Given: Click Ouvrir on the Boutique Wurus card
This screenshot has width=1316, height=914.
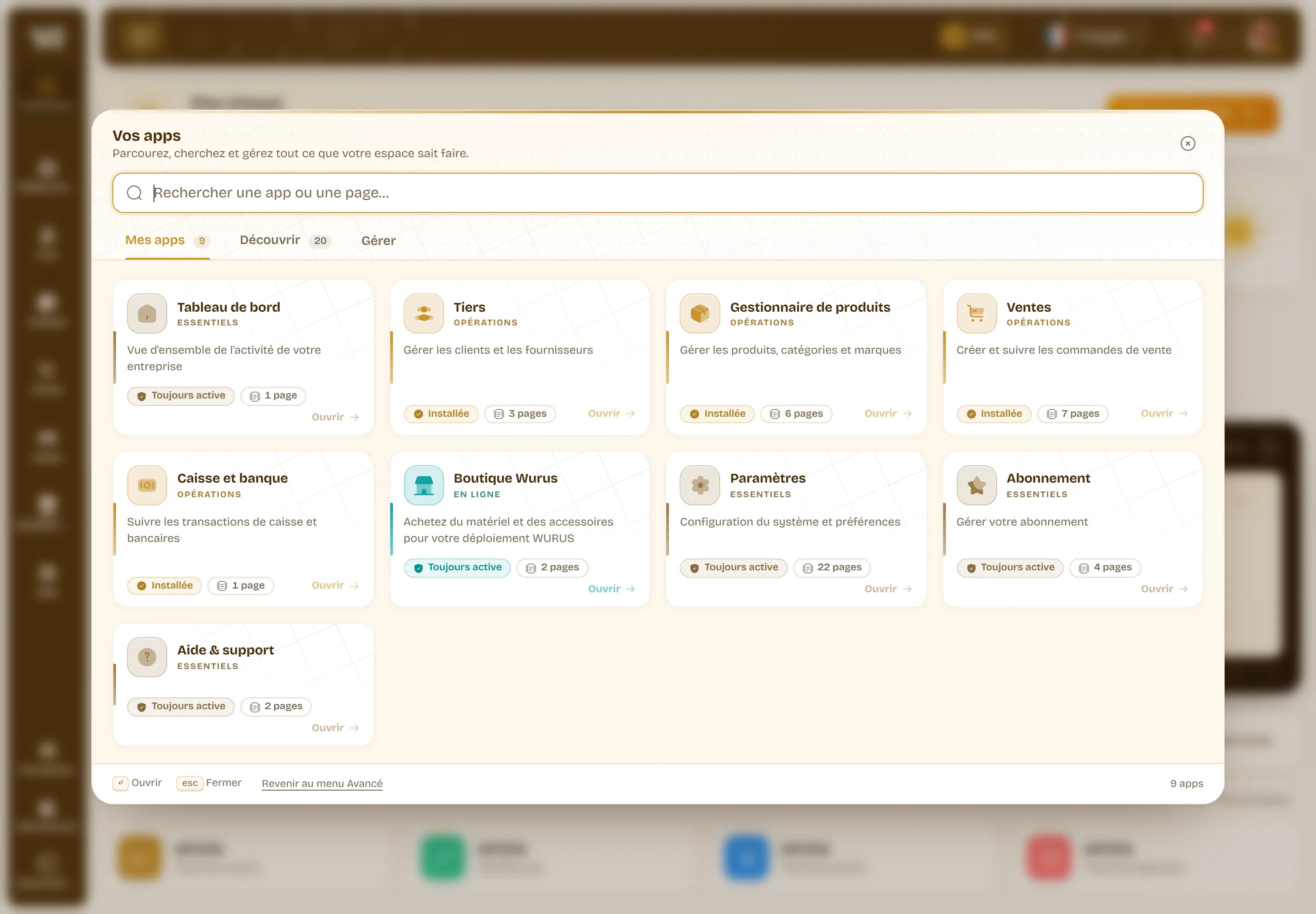Looking at the screenshot, I should pos(611,589).
